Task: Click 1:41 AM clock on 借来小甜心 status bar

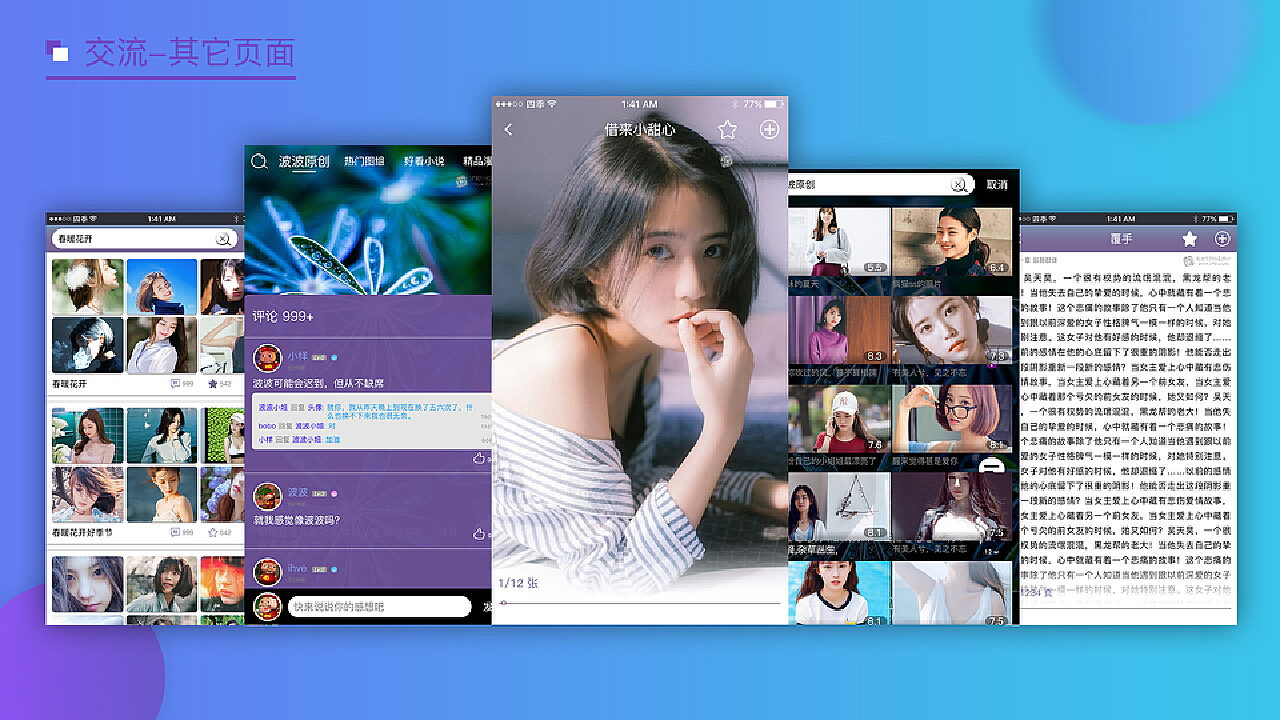Action: click(x=639, y=104)
